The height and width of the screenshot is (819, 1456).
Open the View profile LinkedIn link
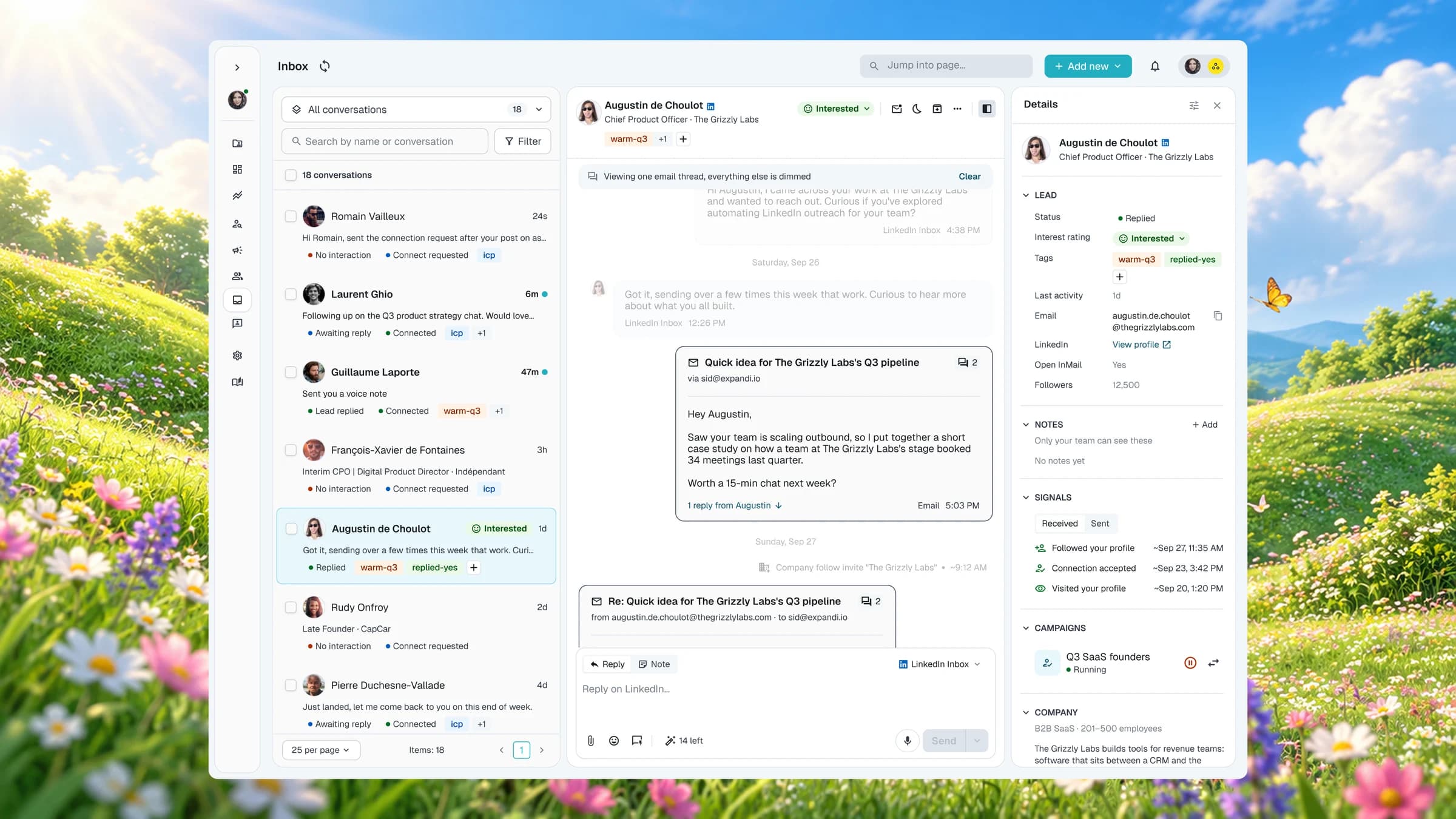pos(1141,345)
